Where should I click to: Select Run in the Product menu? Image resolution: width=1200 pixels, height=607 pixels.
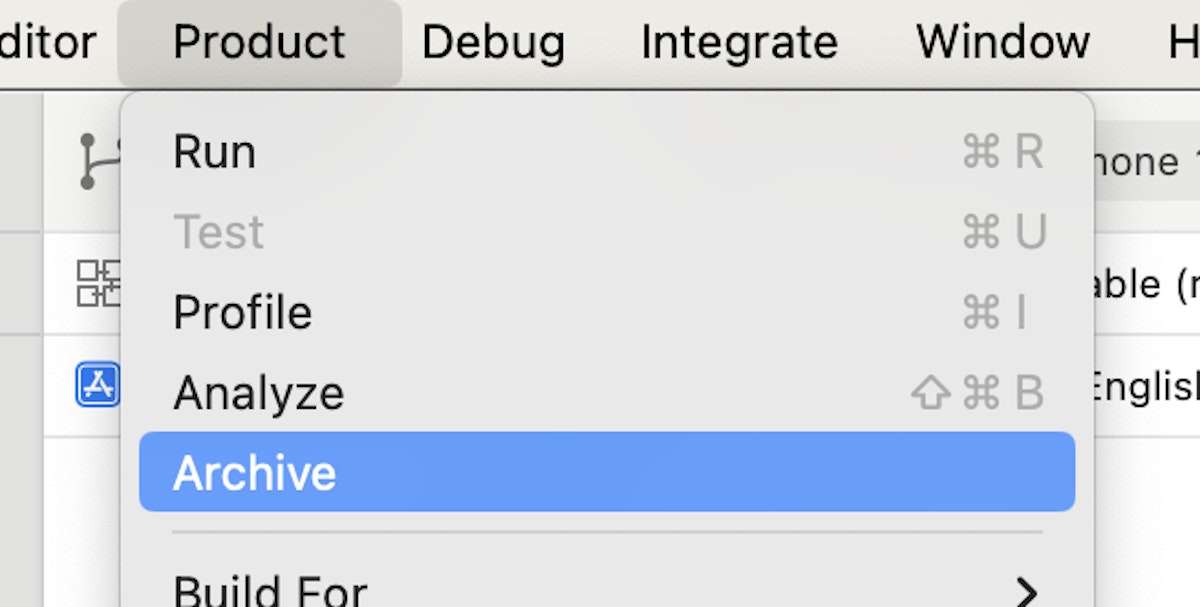tap(214, 152)
